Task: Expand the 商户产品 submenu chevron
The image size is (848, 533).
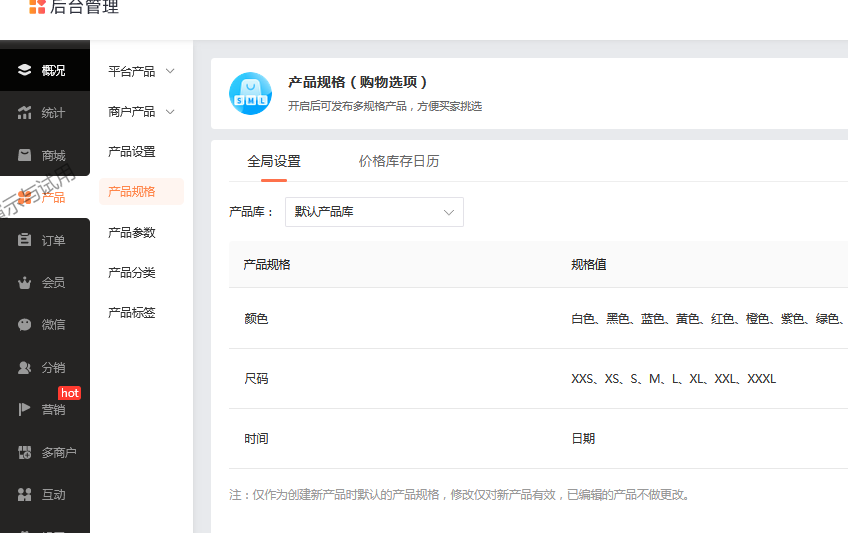Action: pos(170,112)
